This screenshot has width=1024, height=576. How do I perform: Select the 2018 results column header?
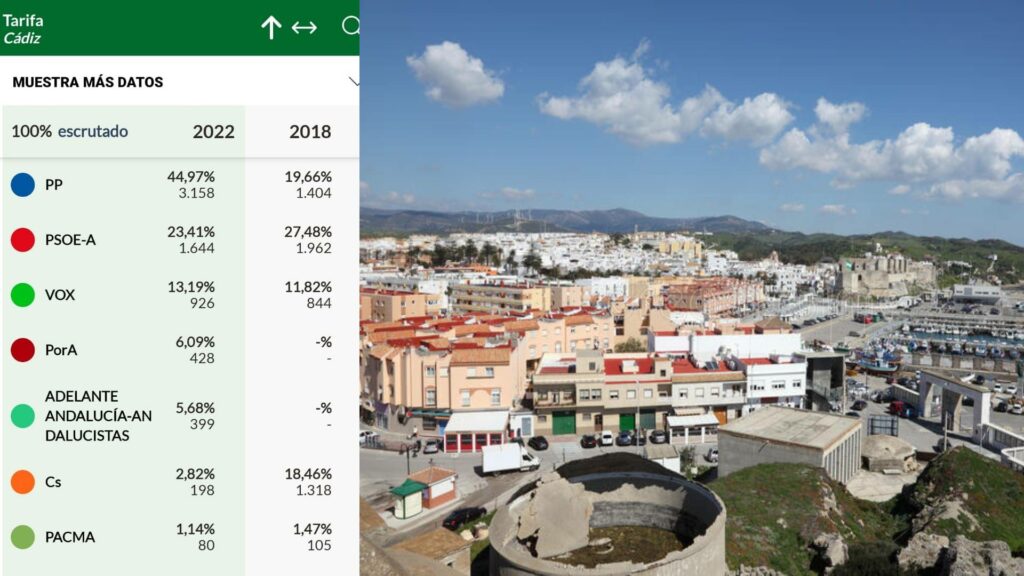point(310,132)
